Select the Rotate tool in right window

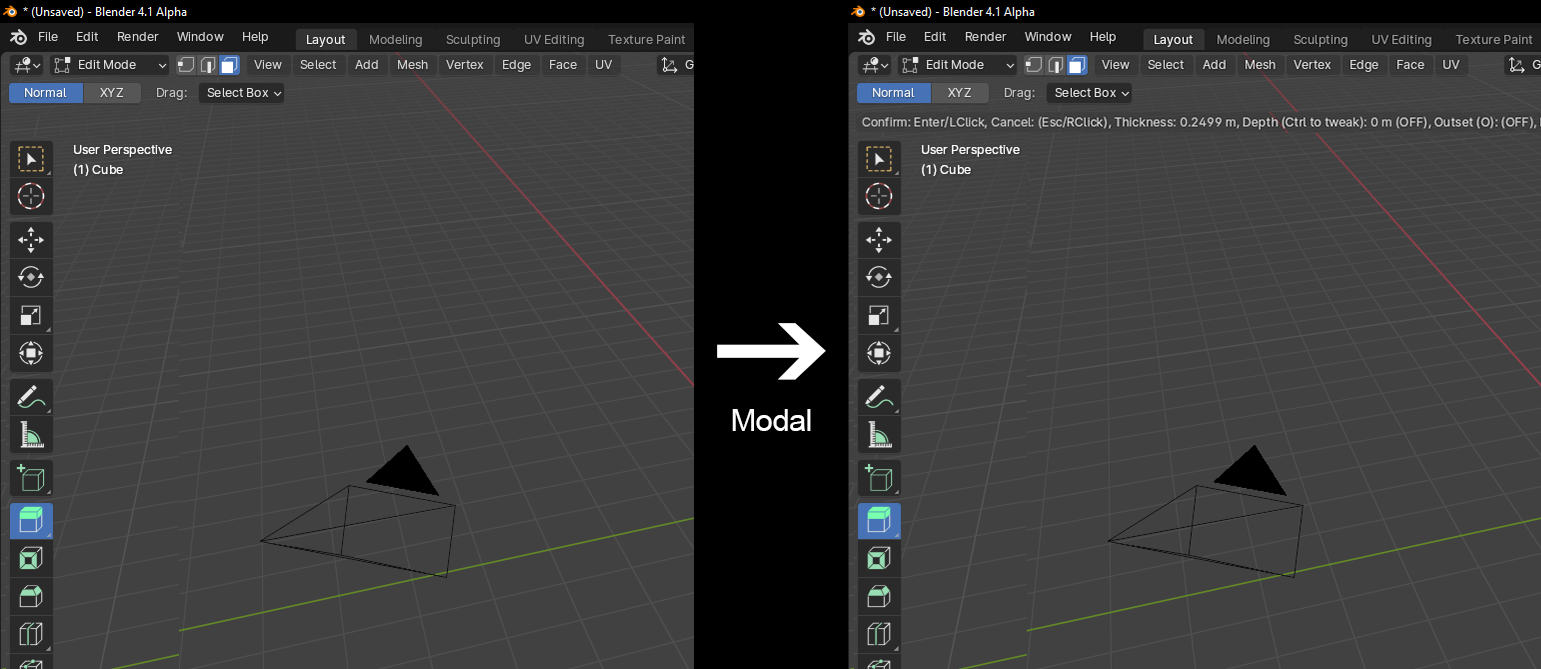coord(879,277)
